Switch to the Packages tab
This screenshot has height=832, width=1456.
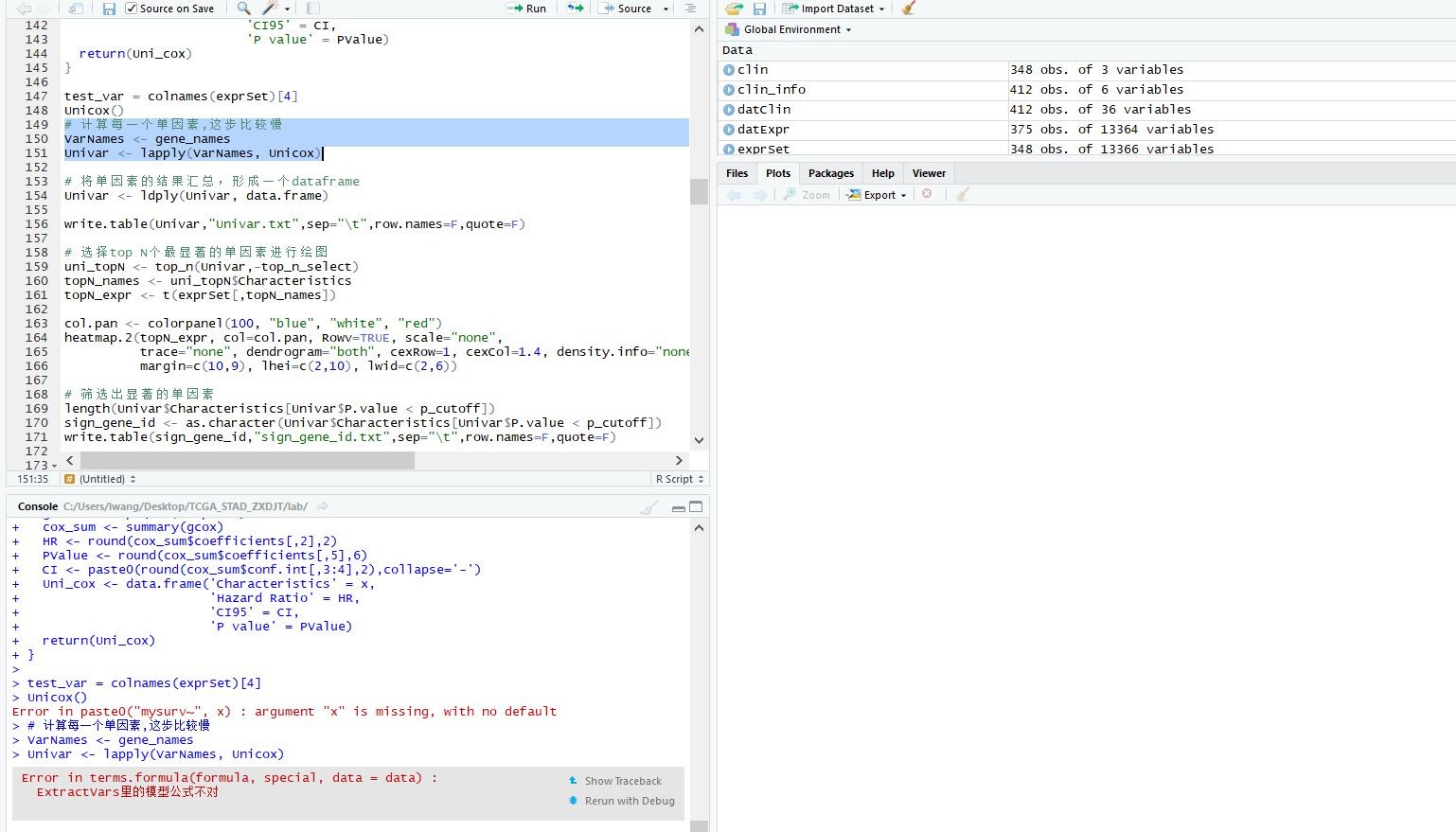pyautogui.click(x=830, y=173)
